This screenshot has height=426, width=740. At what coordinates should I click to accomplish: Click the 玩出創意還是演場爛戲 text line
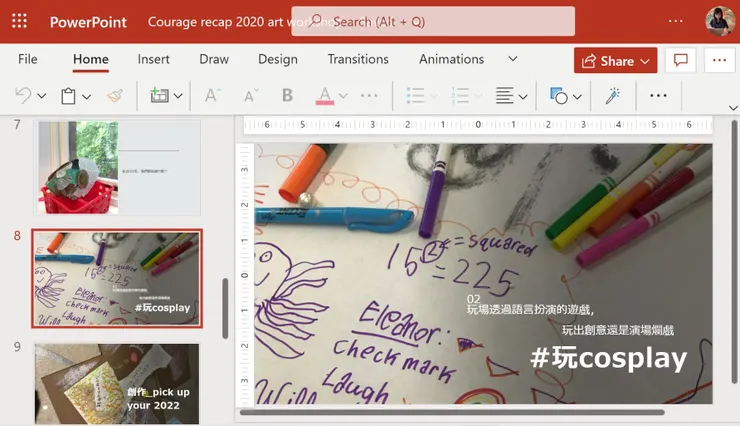(x=617, y=330)
